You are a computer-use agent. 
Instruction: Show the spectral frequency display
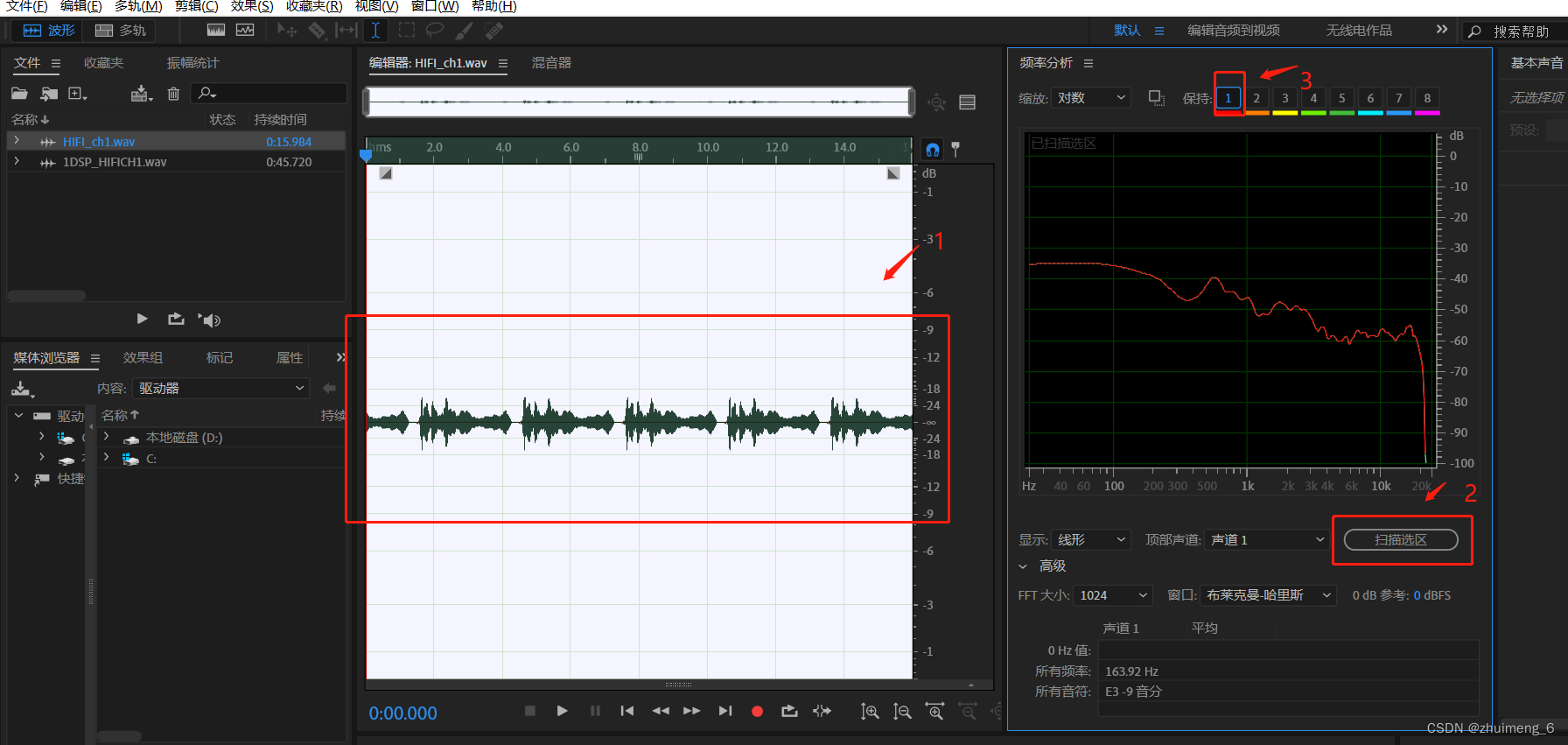[x=216, y=31]
